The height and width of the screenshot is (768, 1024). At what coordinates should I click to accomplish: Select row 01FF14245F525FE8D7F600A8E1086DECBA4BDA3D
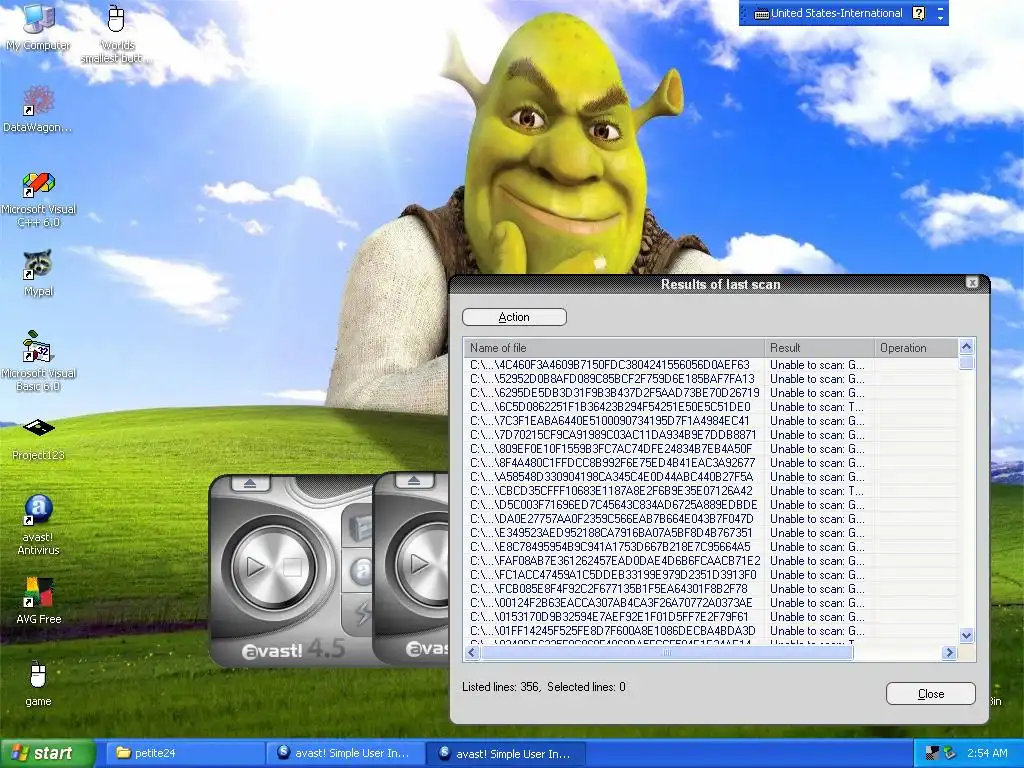711,631
